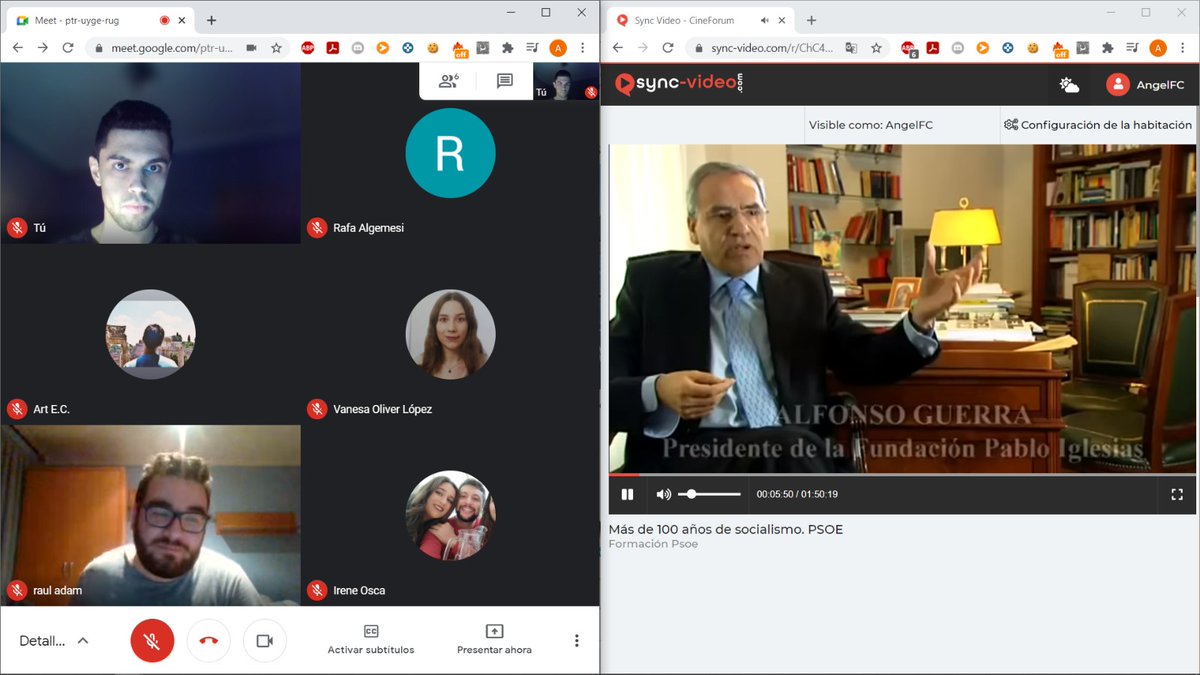Image resolution: width=1200 pixels, height=675 pixels.
Task: Open a new tab in Sync Video window
Action: tap(811, 20)
